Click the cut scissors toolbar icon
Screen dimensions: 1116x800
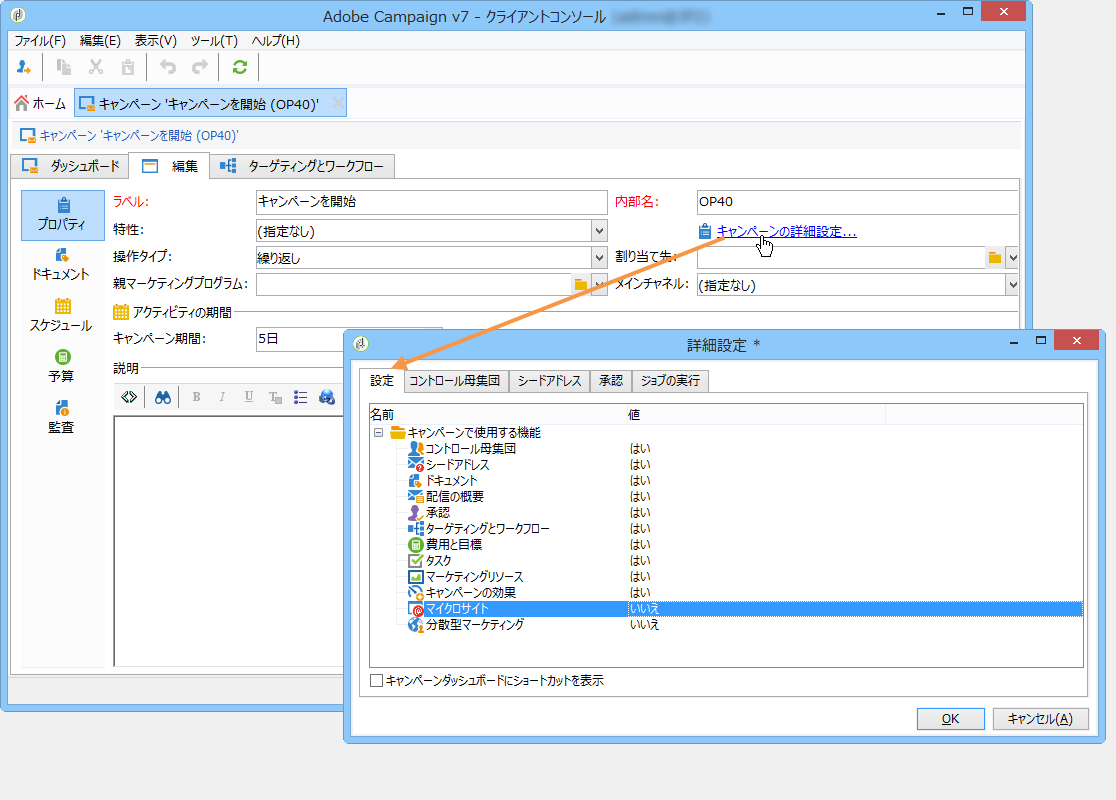tap(96, 67)
